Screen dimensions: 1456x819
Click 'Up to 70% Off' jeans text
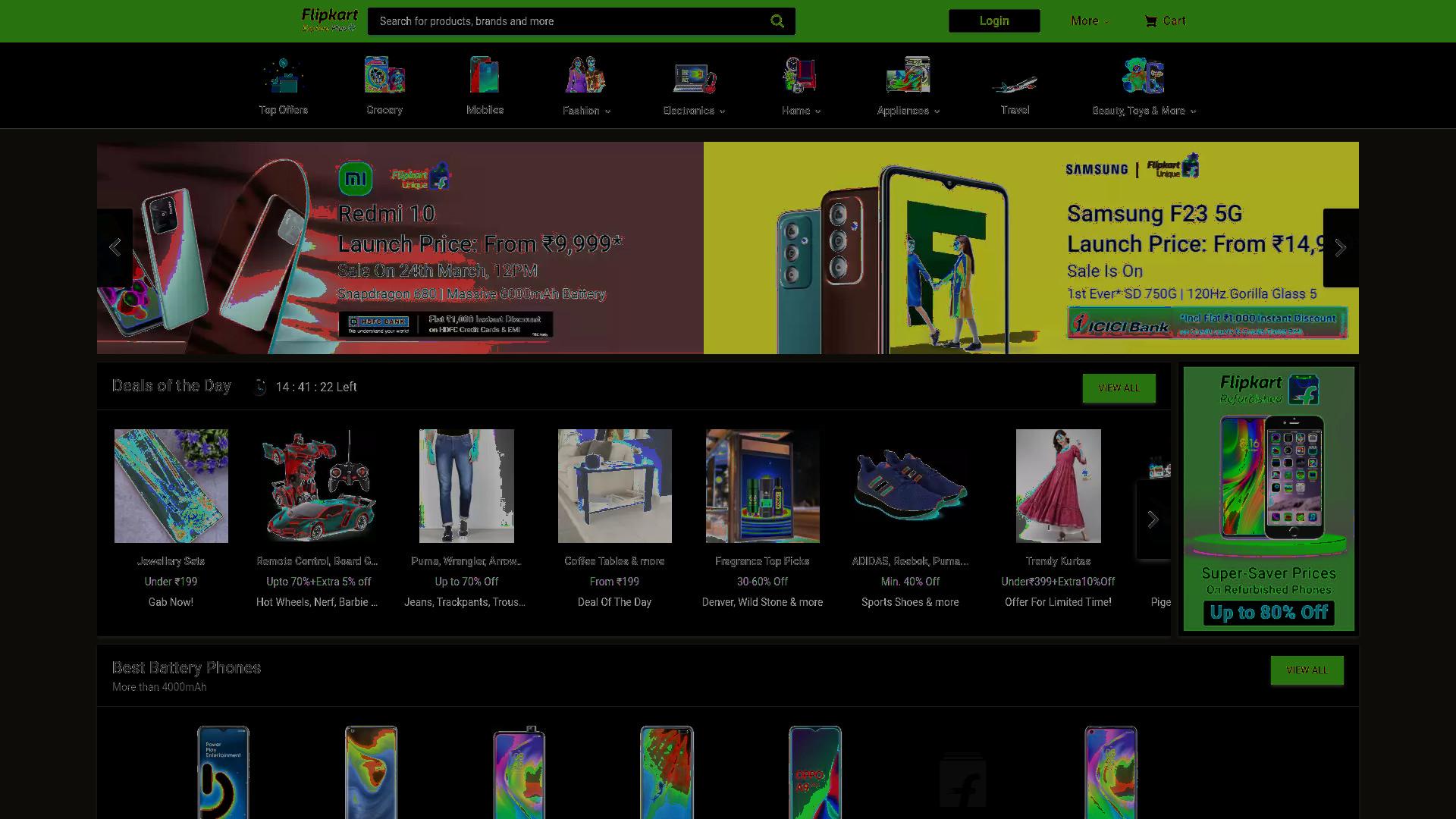tap(466, 582)
